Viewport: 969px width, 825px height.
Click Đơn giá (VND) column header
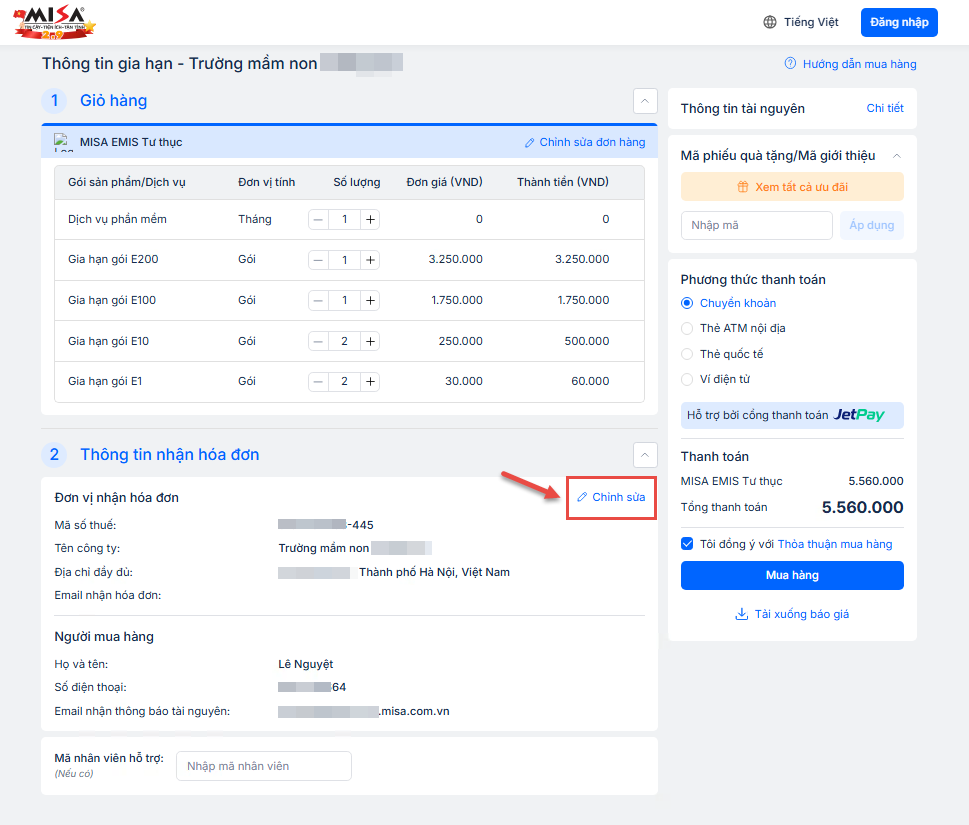click(444, 182)
